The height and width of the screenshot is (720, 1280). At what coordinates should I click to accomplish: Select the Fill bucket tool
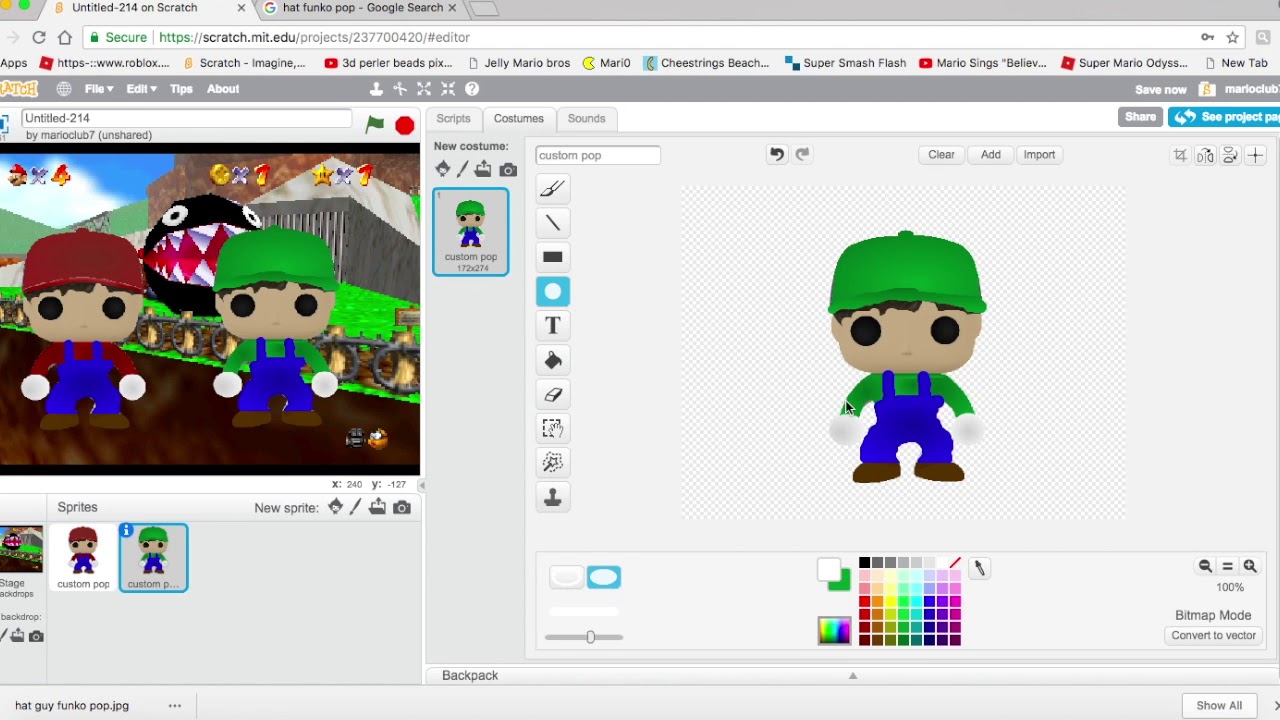tap(552, 360)
